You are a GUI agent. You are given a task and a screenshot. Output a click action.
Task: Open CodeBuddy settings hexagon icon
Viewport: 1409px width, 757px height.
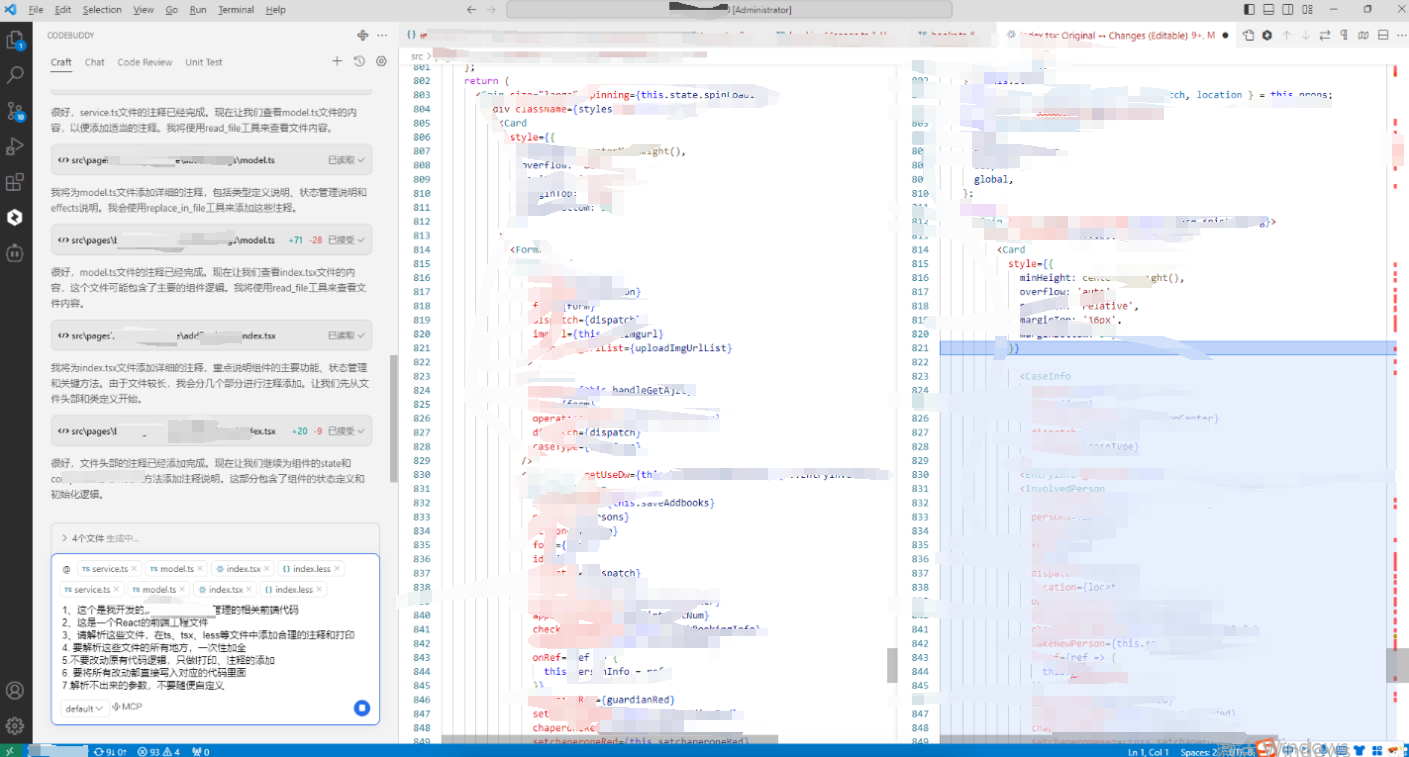(x=381, y=61)
